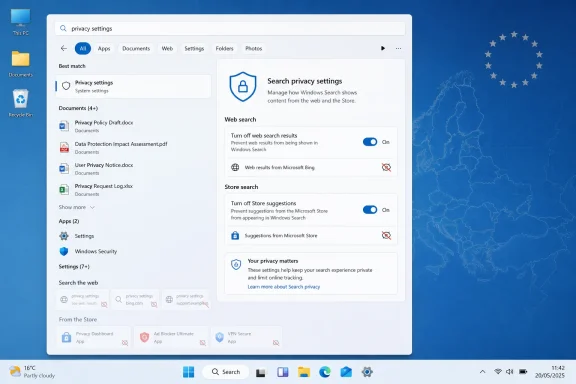Go back with the left arrow button
Image resolution: width=576 pixels, height=384 pixels.
(x=64, y=48)
